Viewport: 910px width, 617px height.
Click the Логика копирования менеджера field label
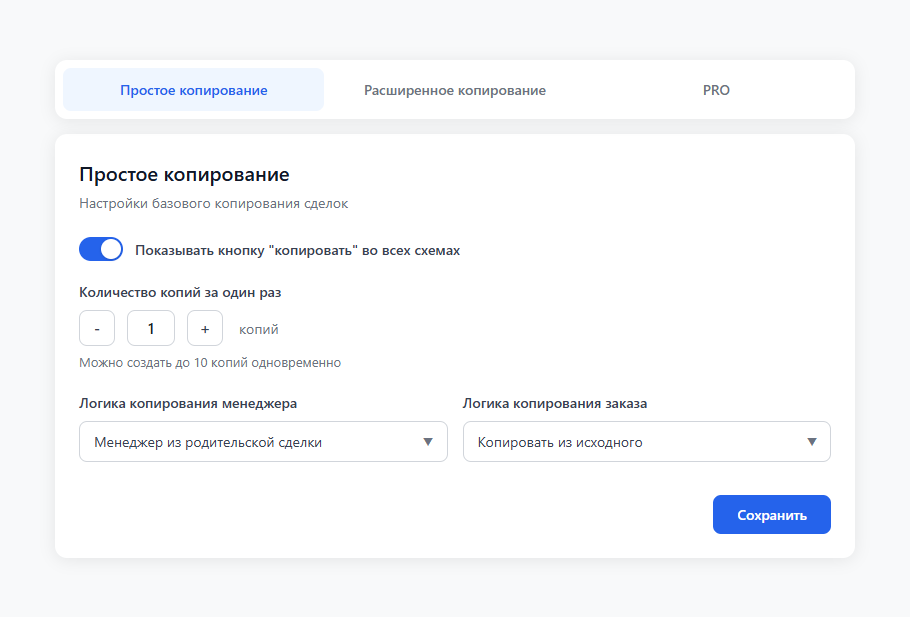(188, 404)
